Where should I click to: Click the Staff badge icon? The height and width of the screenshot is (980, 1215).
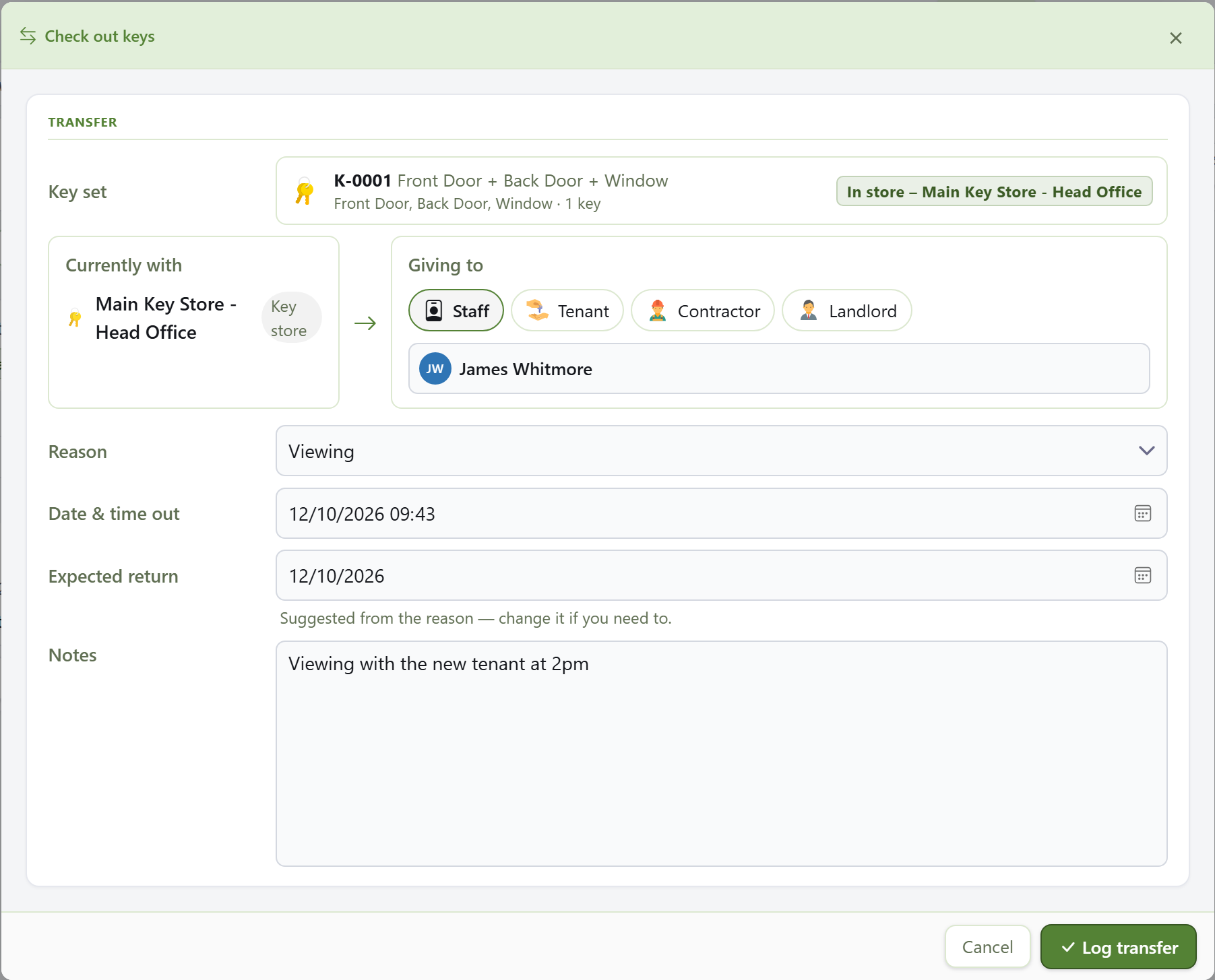(x=434, y=311)
